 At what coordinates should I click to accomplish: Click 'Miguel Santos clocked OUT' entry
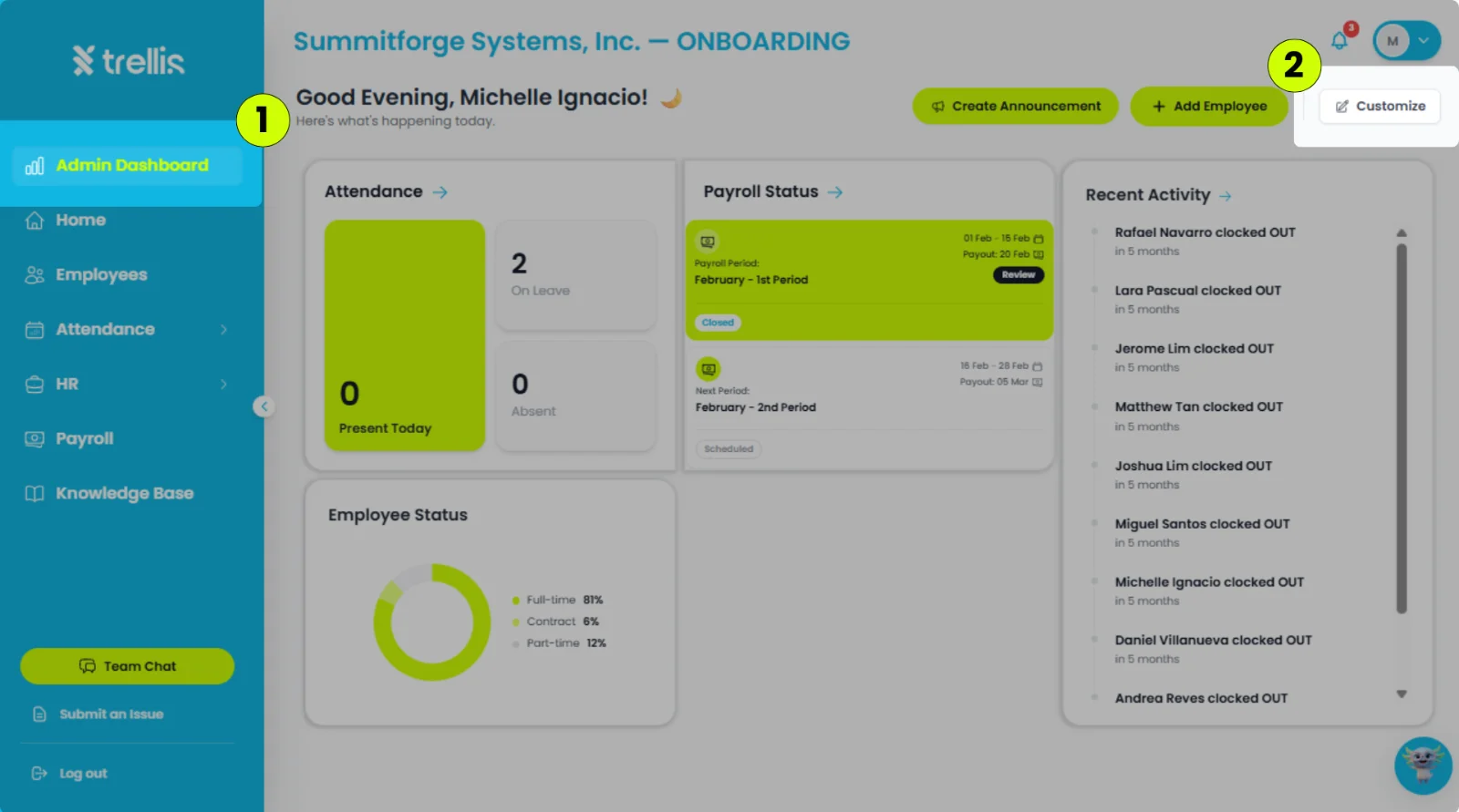(x=1202, y=524)
